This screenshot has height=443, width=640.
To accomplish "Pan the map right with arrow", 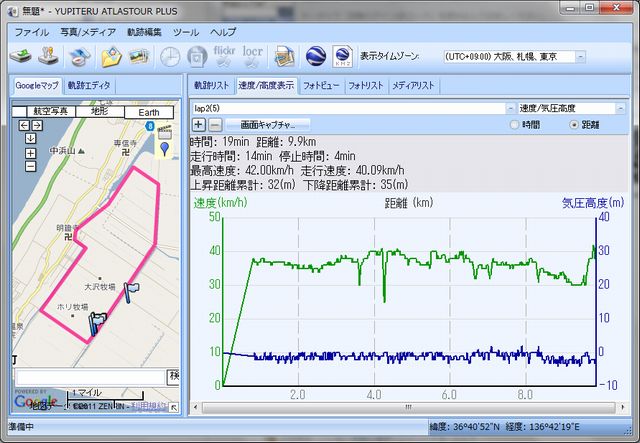I will click(x=37, y=125).
